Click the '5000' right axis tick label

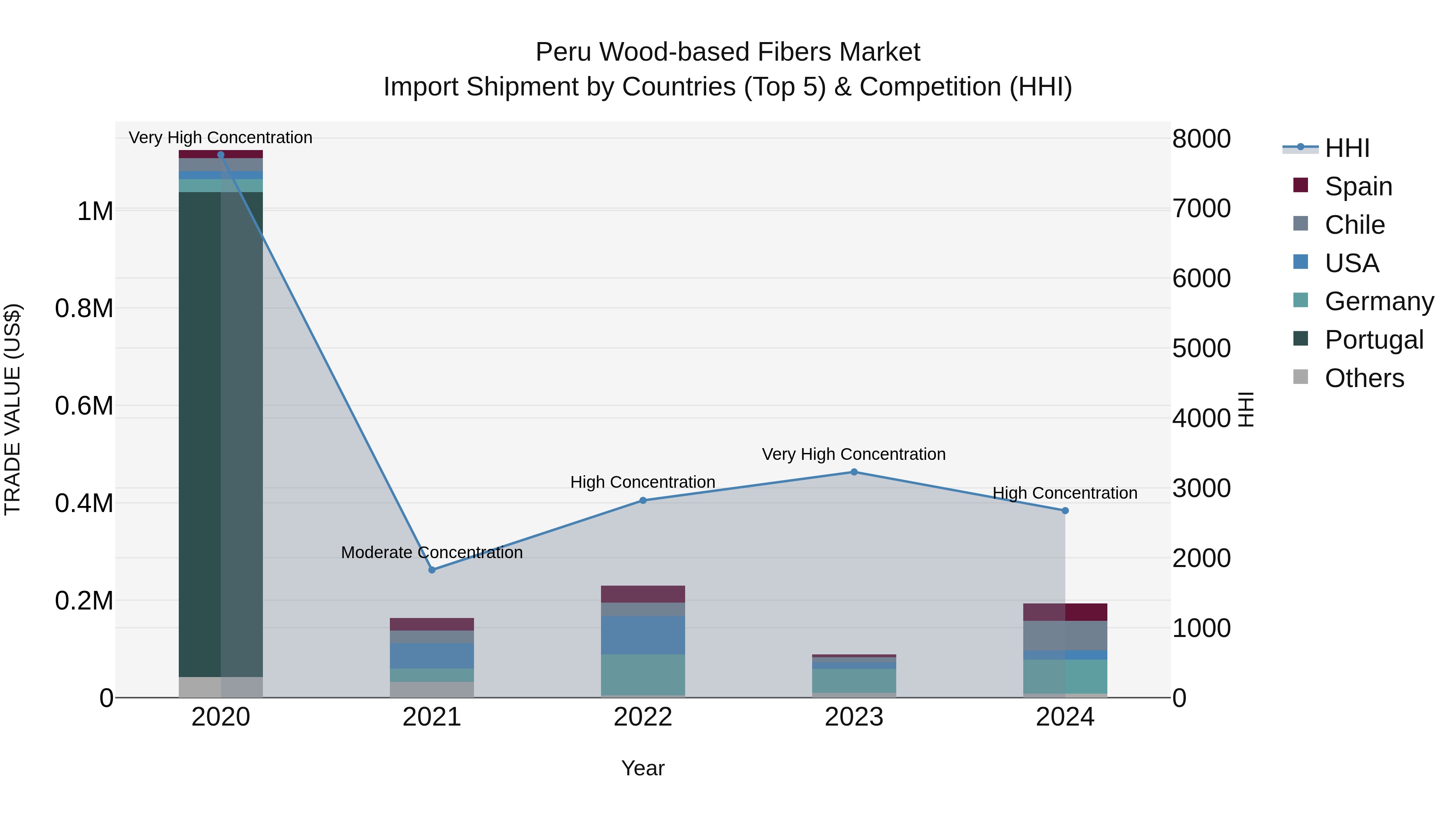click(1202, 348)
